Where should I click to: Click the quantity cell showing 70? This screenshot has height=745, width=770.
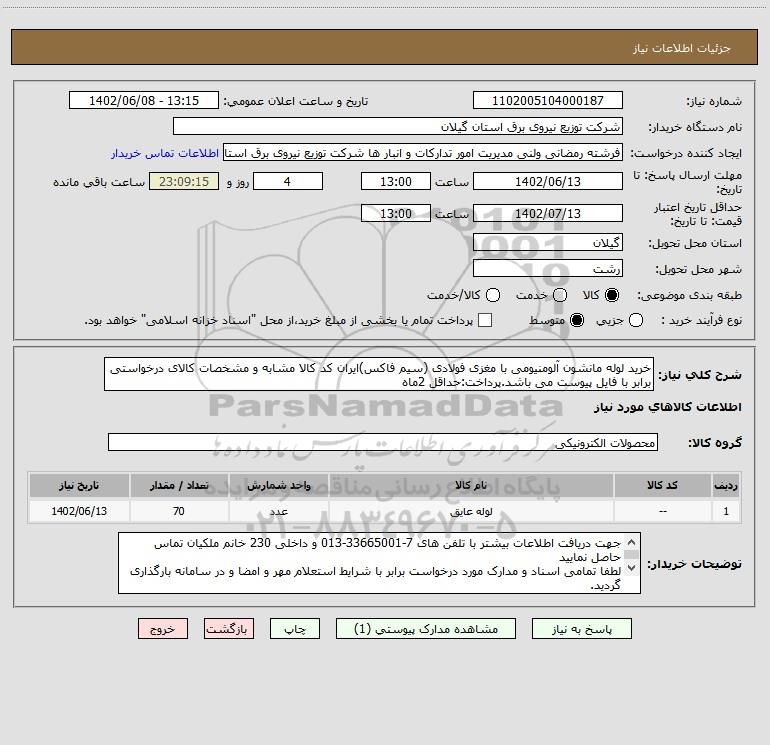[179, 511]
